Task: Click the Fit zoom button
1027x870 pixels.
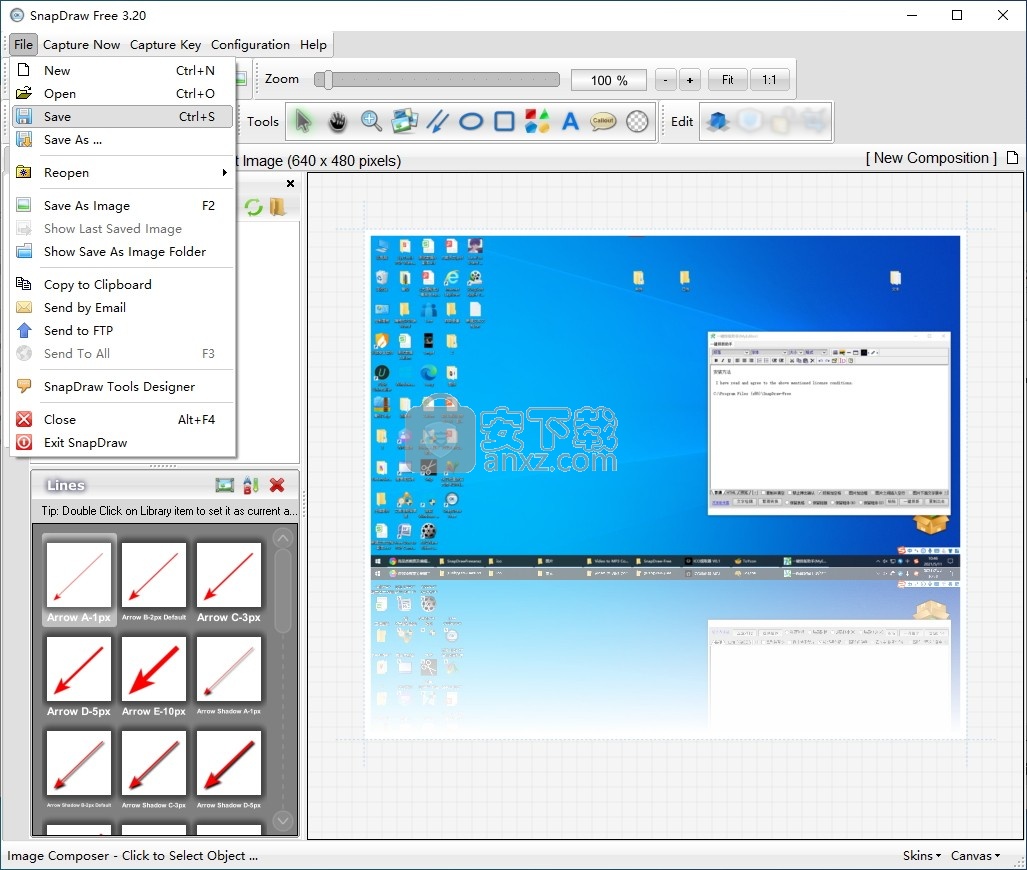Action: point(728,80)
